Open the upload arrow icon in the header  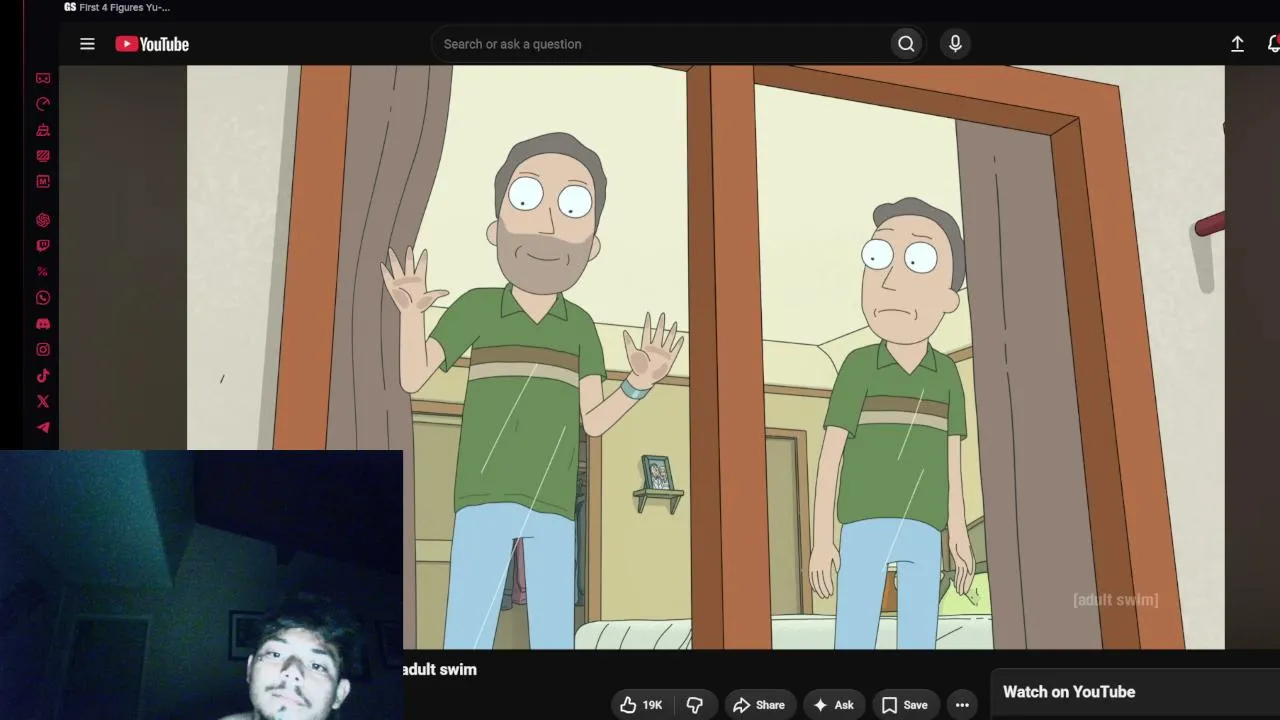pyautogui.click(x=1237, y=44)
